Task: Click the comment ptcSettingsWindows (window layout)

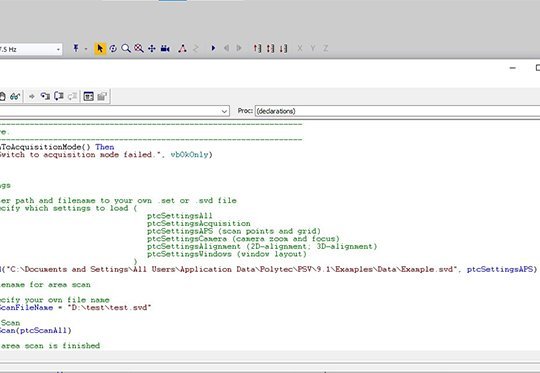Action: 227,254
